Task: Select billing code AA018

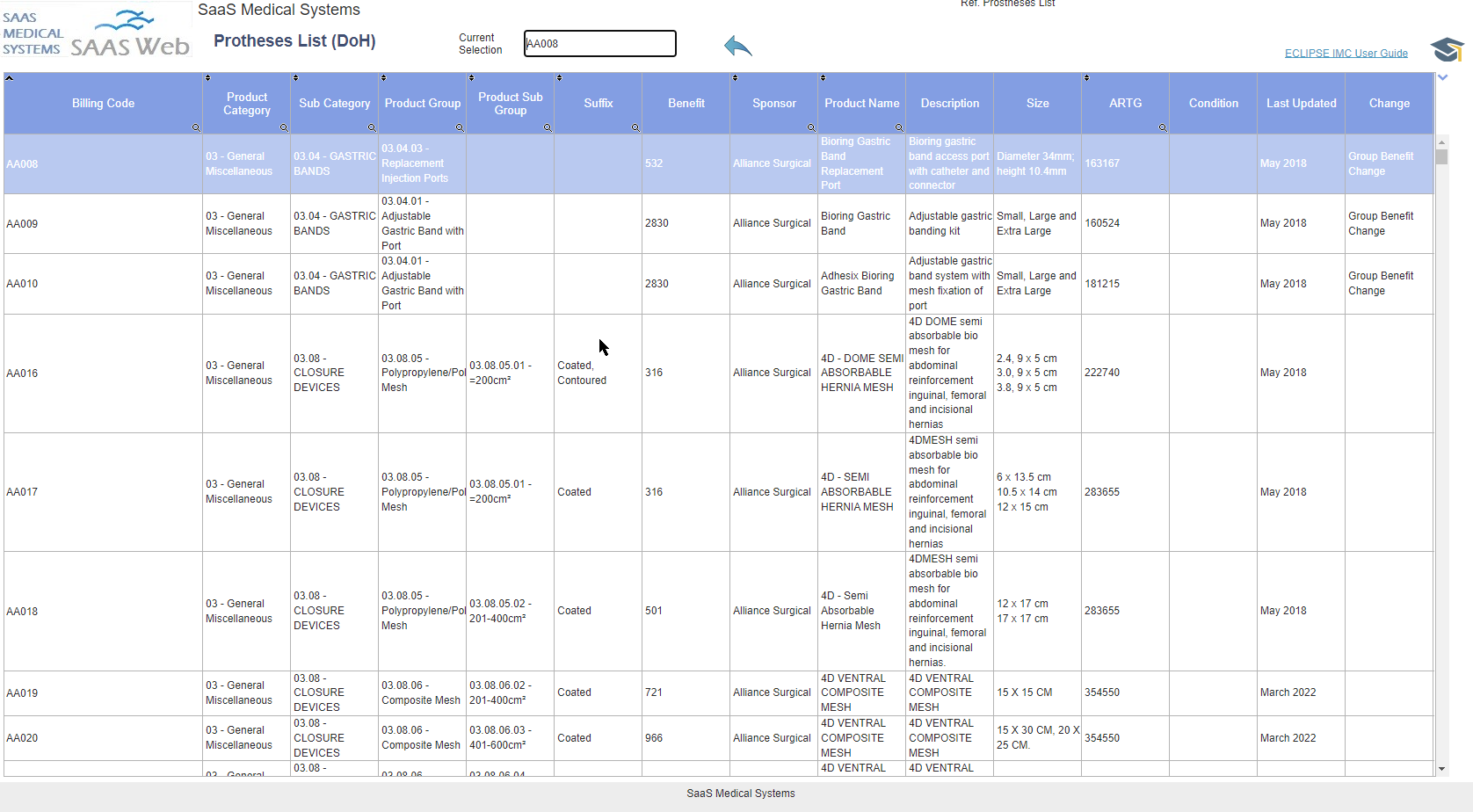Action: click(22, 612)
